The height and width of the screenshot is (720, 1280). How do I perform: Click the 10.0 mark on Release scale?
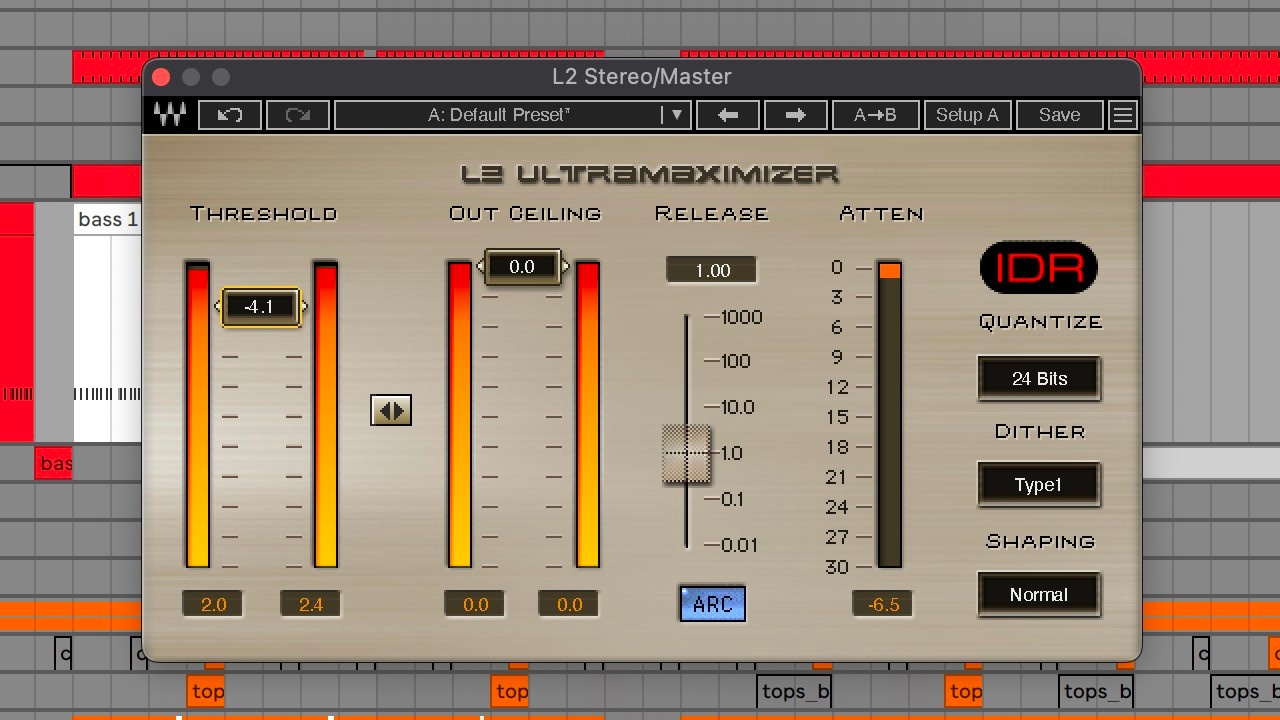click(x=737, y=407)
